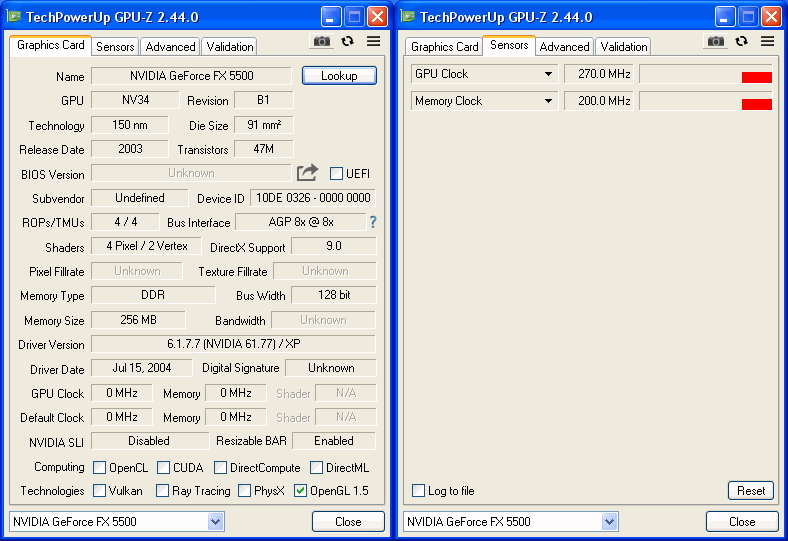Click the Technology 150 nm field
The width and height of the screenshot is (788, 541).
(130, 125)
